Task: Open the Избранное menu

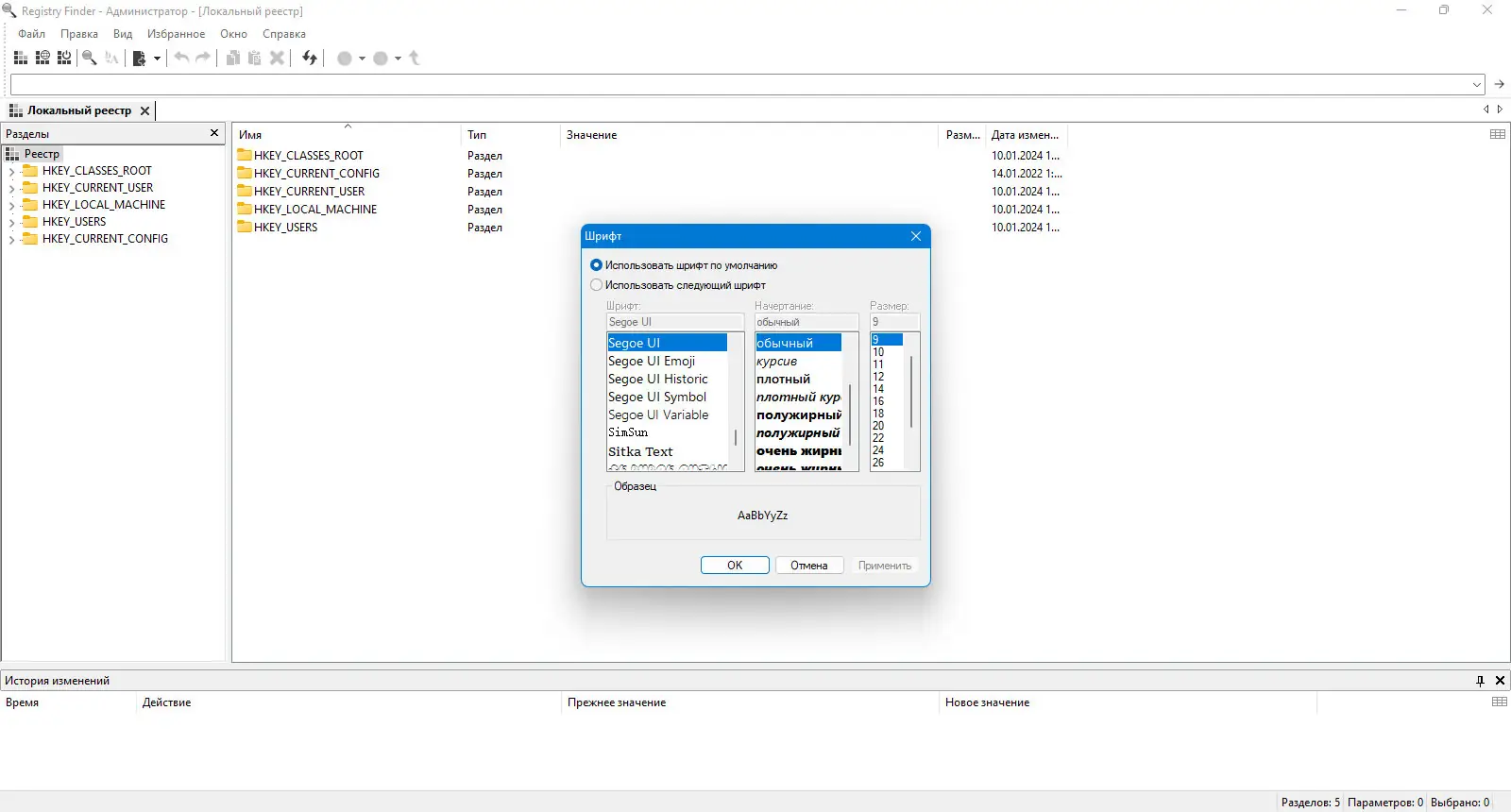Action: pyautogui.click(x=176, y=34)
